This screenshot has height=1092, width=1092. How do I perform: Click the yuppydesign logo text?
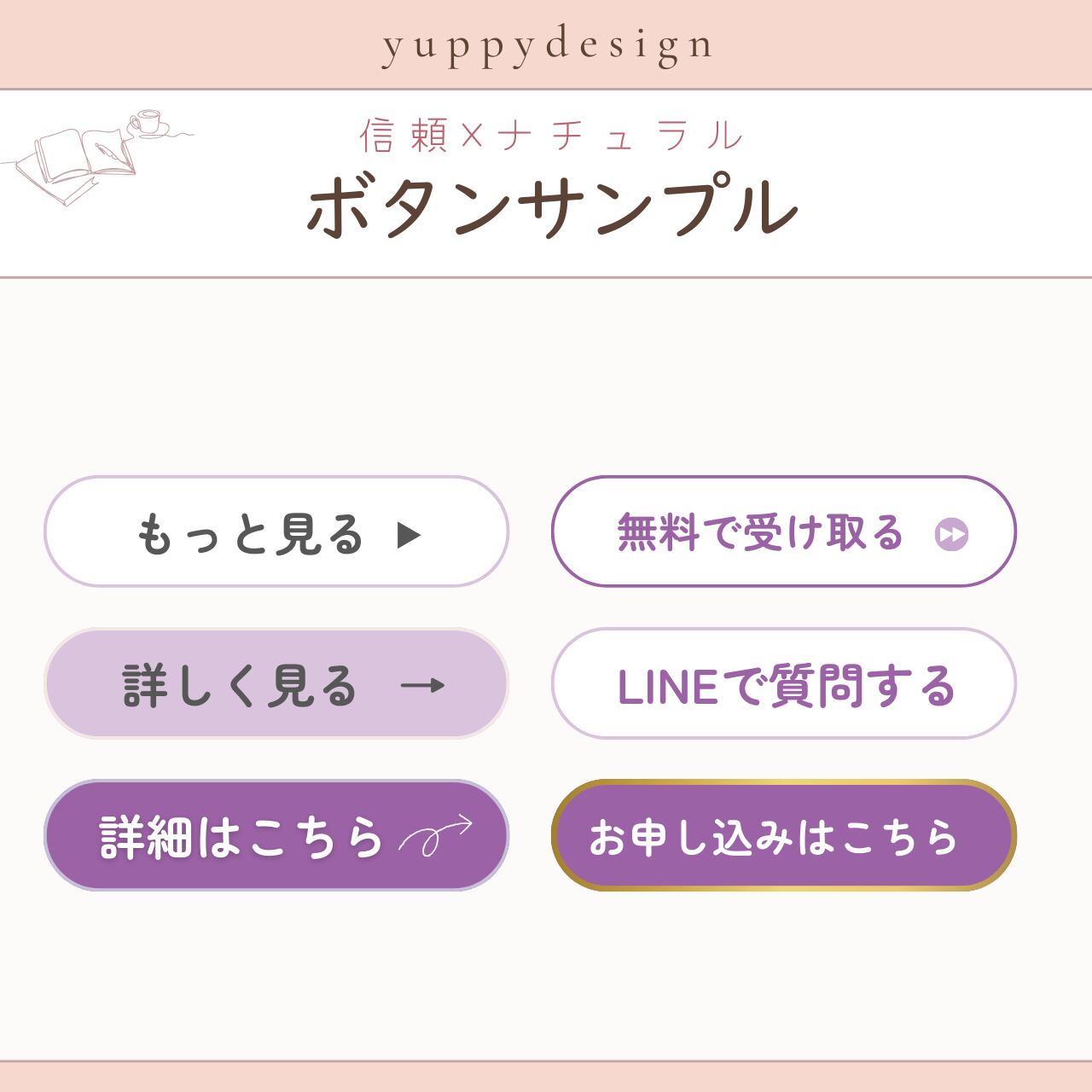coord(547,45)
